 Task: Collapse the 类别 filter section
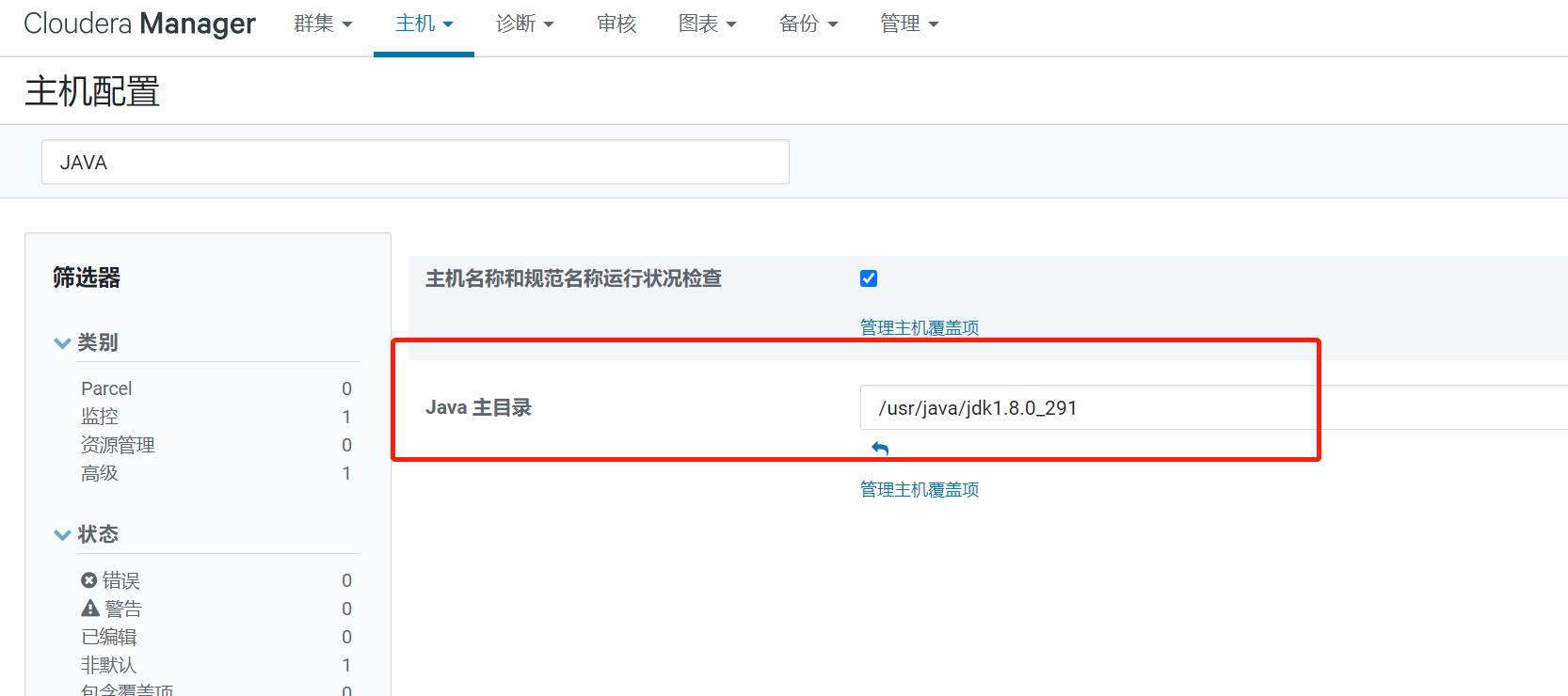coord(86,342)
